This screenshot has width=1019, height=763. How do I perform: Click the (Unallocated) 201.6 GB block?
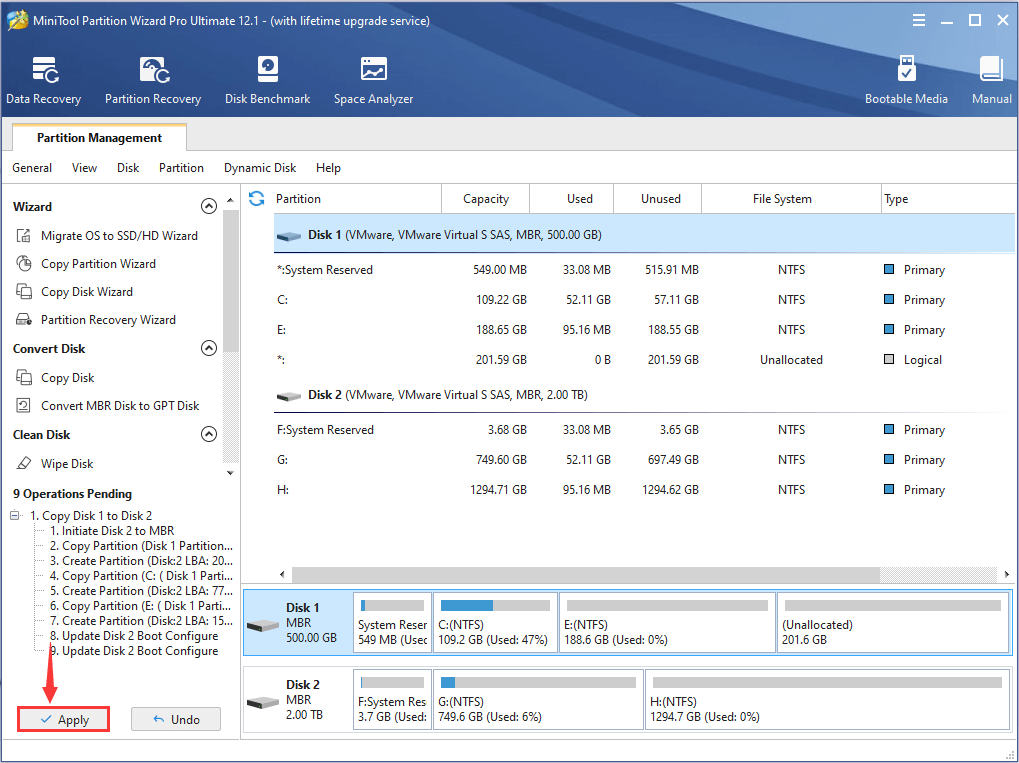[892, 623]
